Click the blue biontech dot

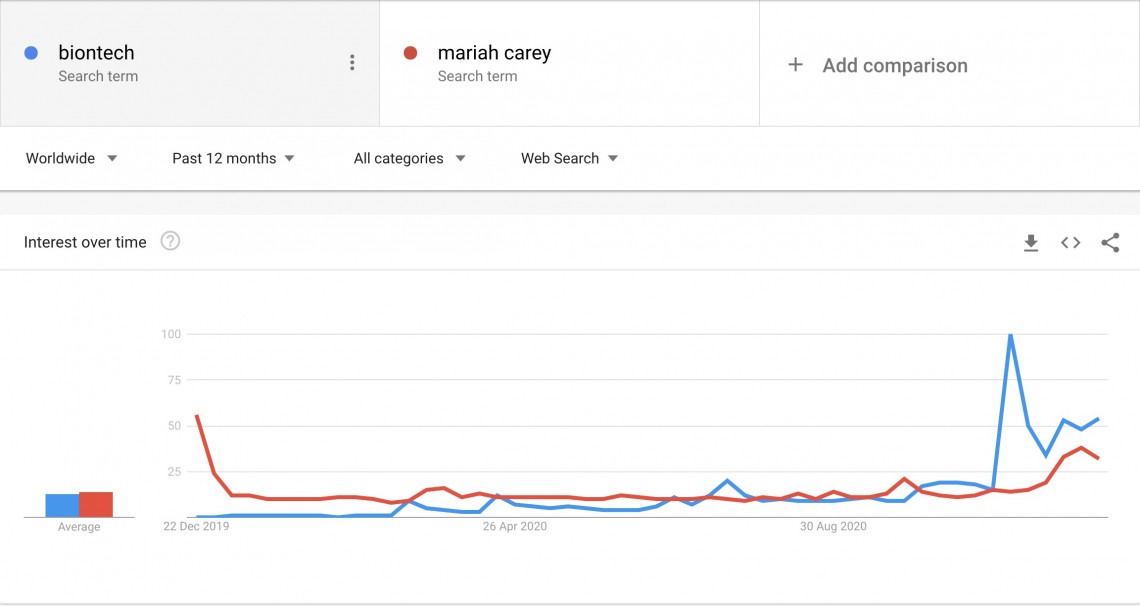tap(31, 52)
